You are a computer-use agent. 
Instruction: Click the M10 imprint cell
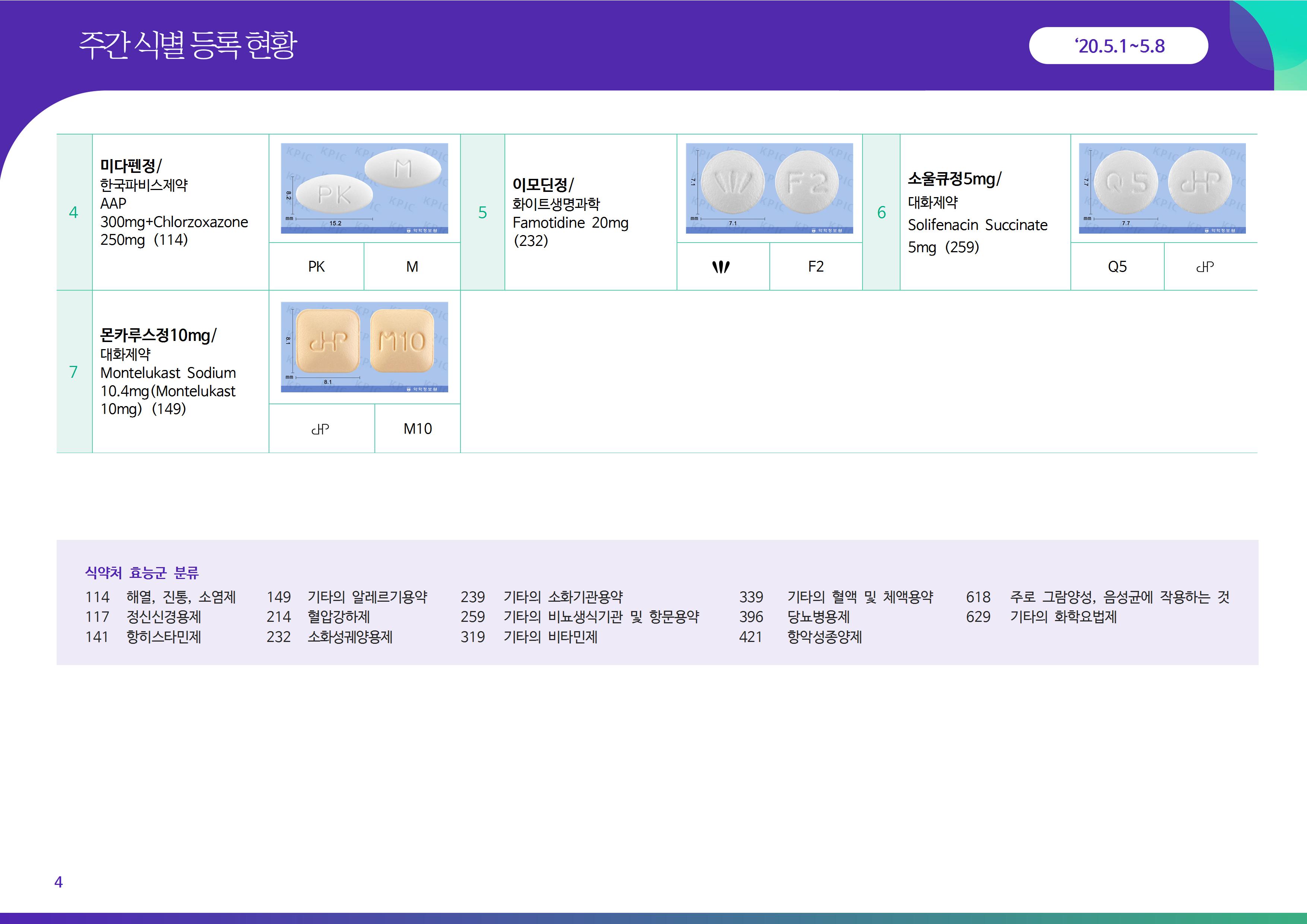click(x=417, y=429)
